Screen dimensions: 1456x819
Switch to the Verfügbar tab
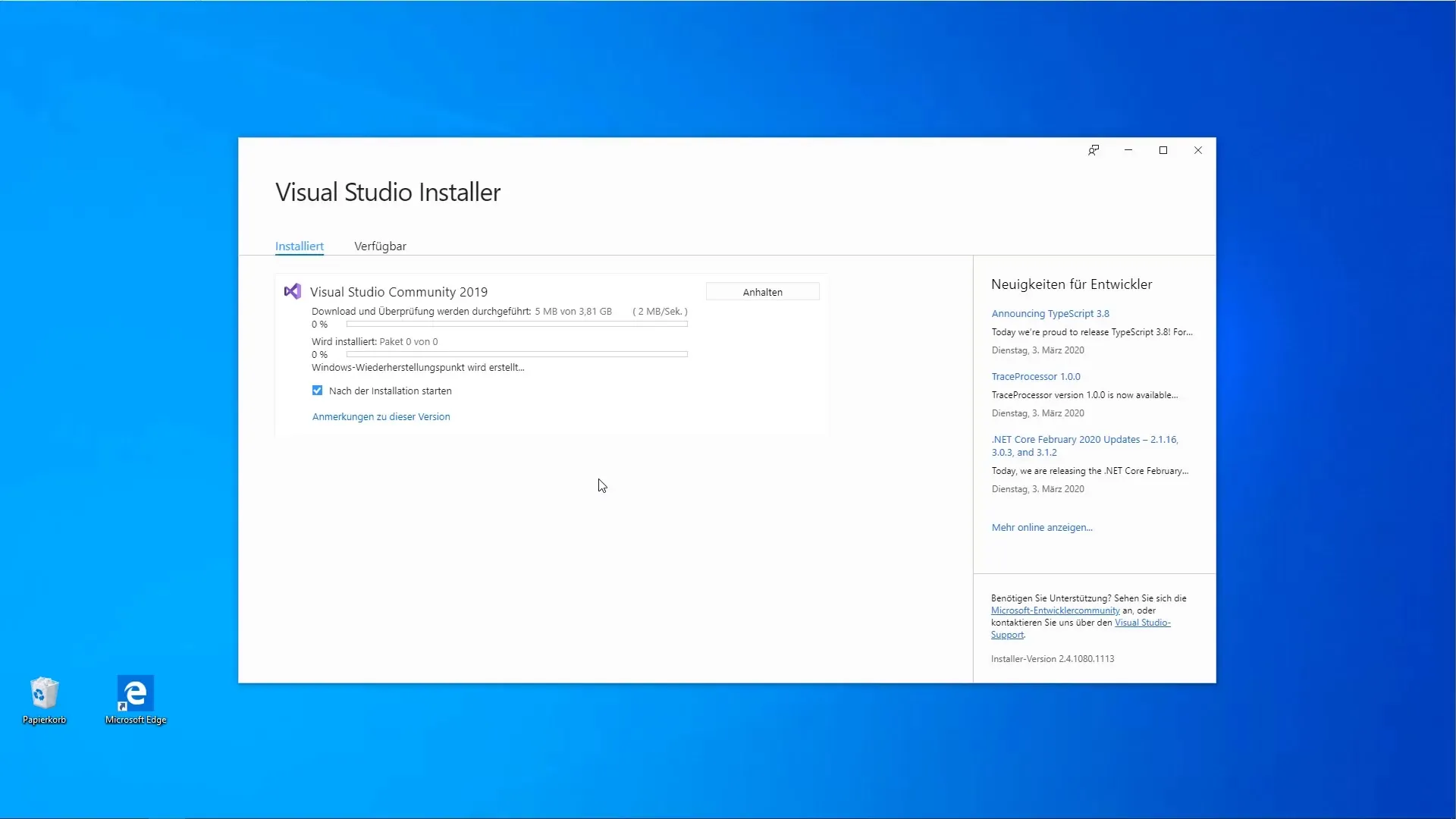point(380,246)
